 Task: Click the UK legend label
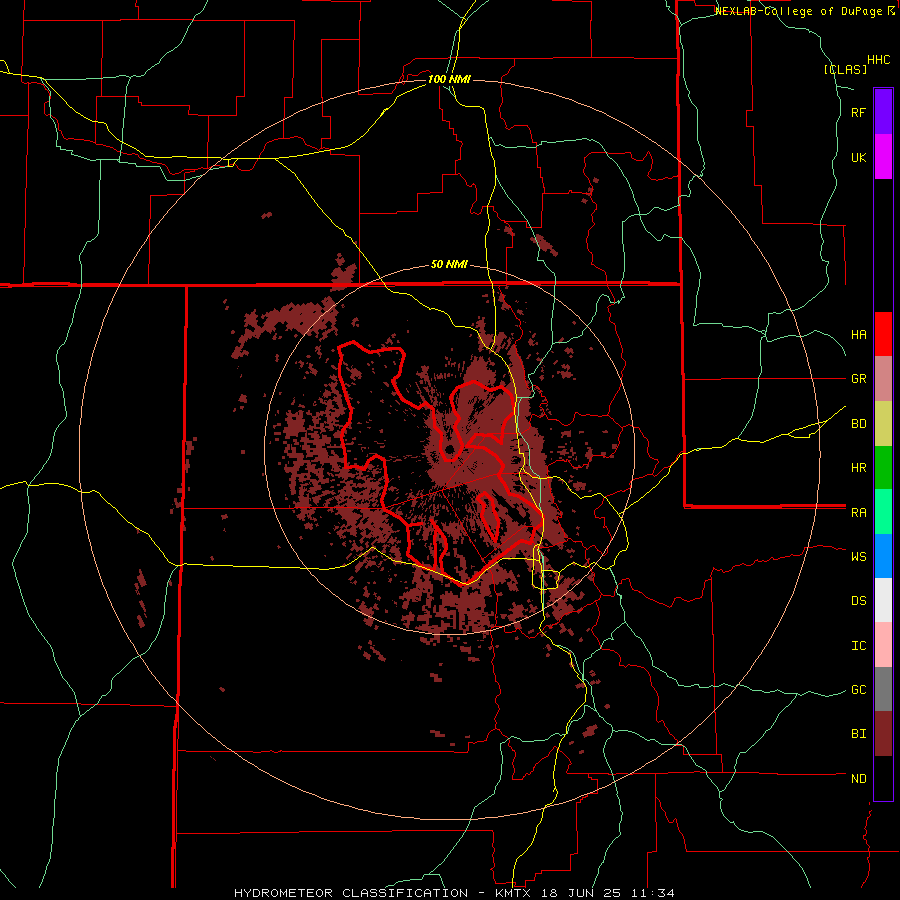859,157
